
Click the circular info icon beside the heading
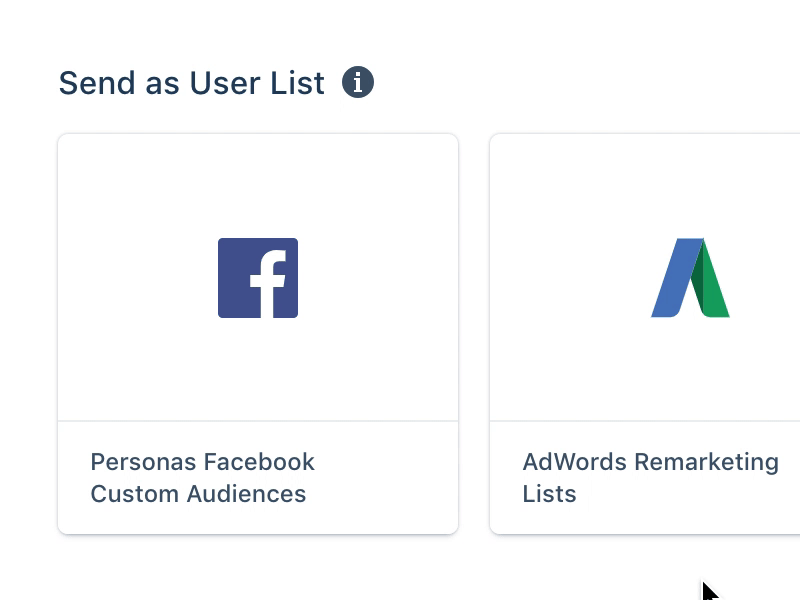[357, 82]
